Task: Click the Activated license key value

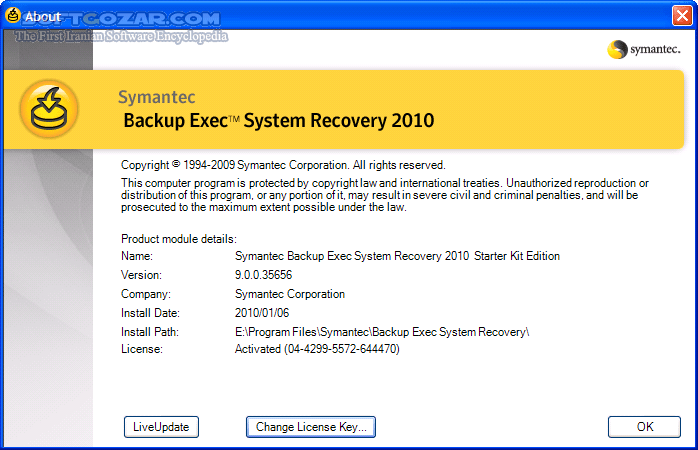Action: tap(317, 349)
